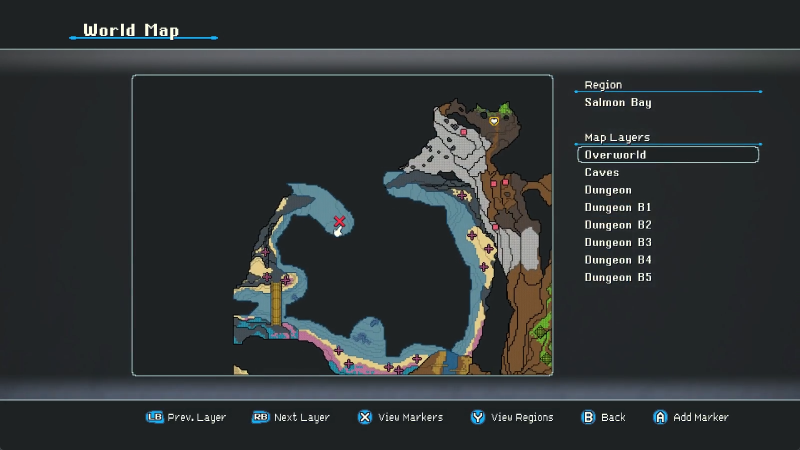Click the Back label
The image size is (800, 450).
tap(613, 417)
